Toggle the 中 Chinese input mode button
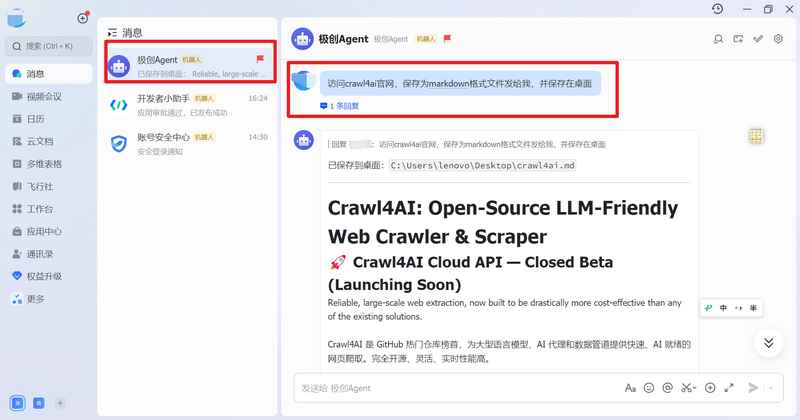 [x=723, y=308]
